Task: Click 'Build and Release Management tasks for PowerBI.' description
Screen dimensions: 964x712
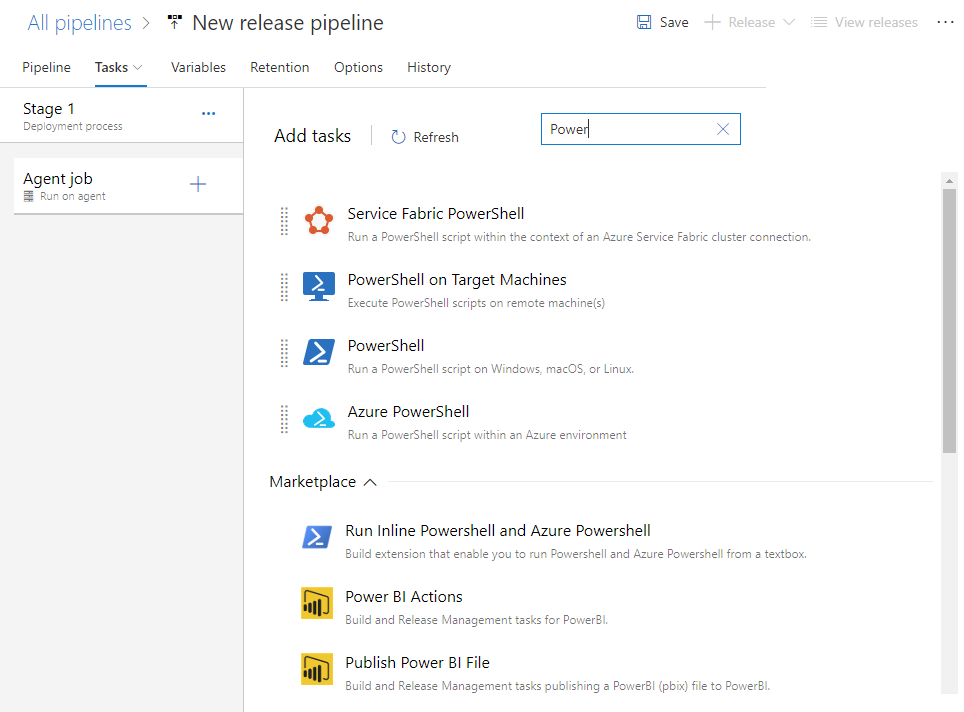Action: point(476,620)
